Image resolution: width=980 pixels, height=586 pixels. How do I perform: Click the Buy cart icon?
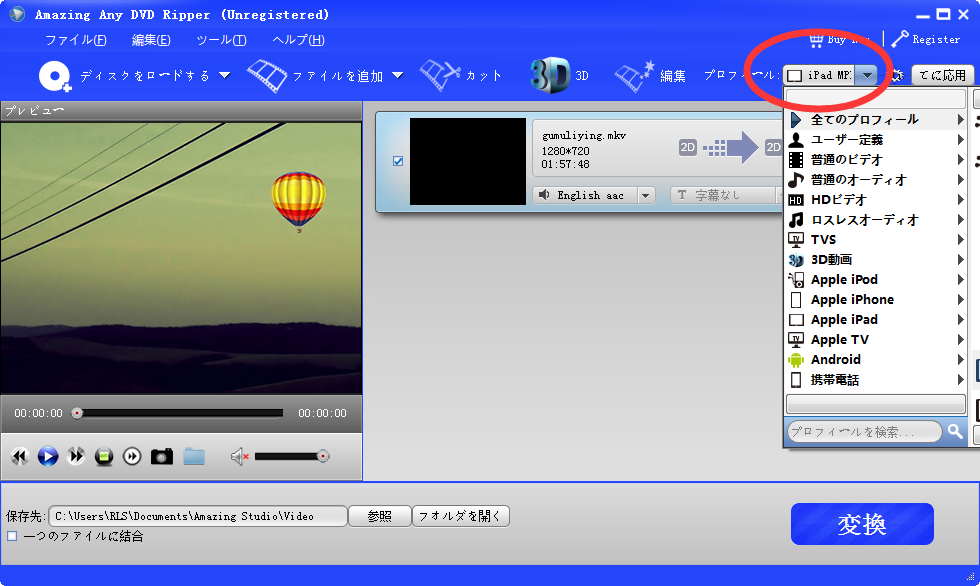pyautogui.click(x=816, y=40)
